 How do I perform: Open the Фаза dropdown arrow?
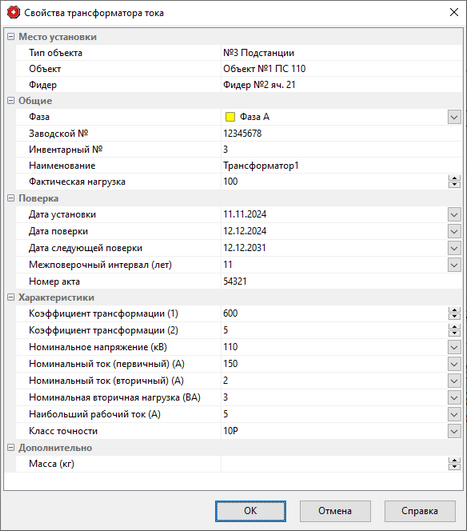454,117
